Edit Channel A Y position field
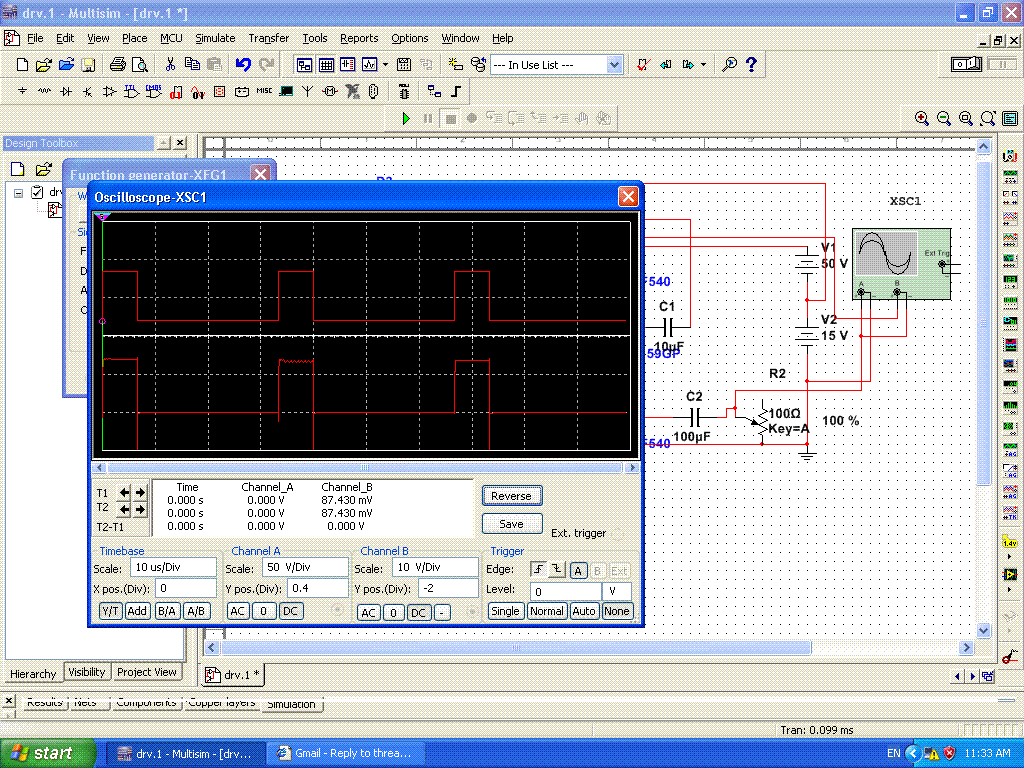Image resolution: width=1024 pixels, height=768 pixels. click(317, 588)
